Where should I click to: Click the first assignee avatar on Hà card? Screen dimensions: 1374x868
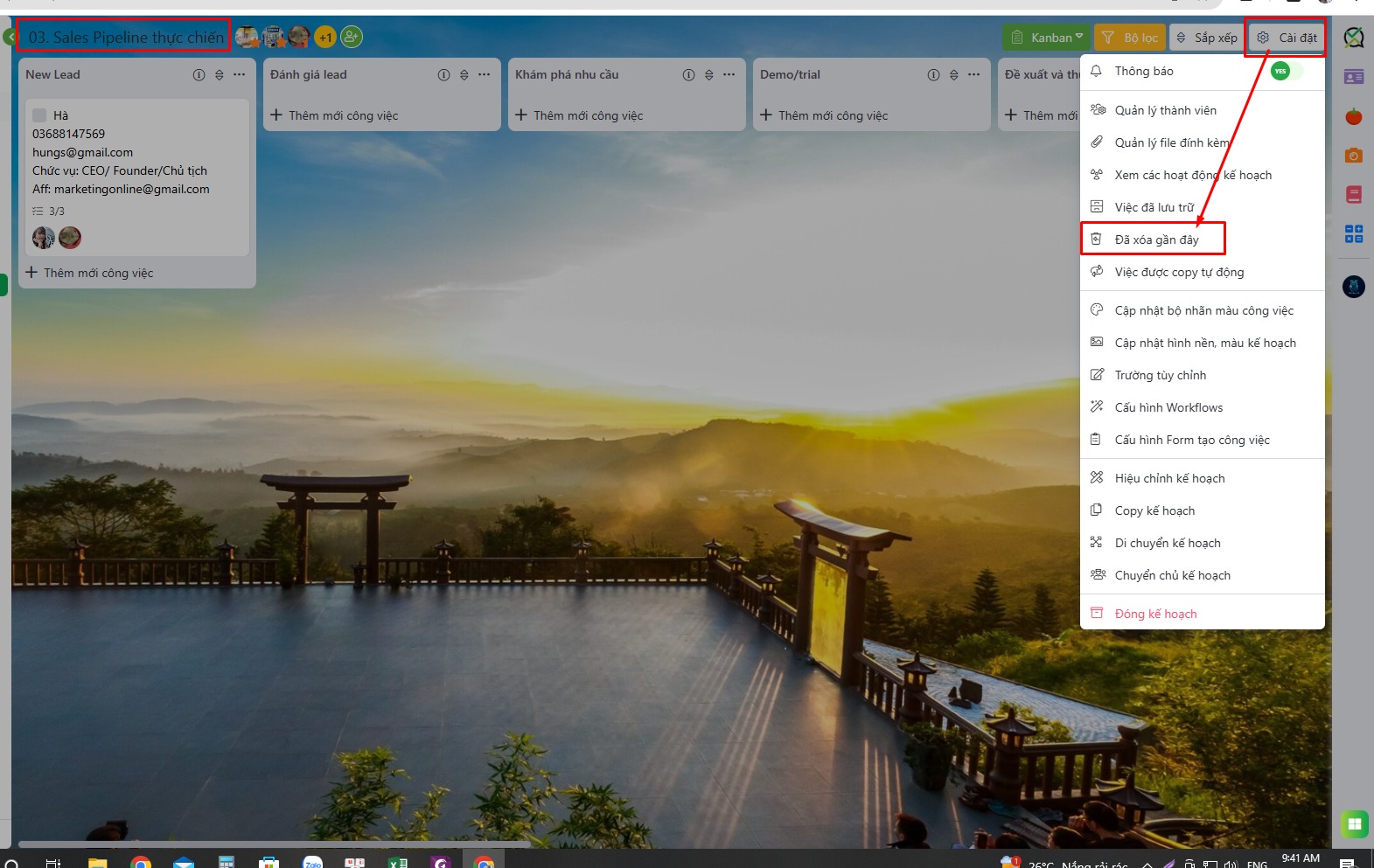pos(44,237)
